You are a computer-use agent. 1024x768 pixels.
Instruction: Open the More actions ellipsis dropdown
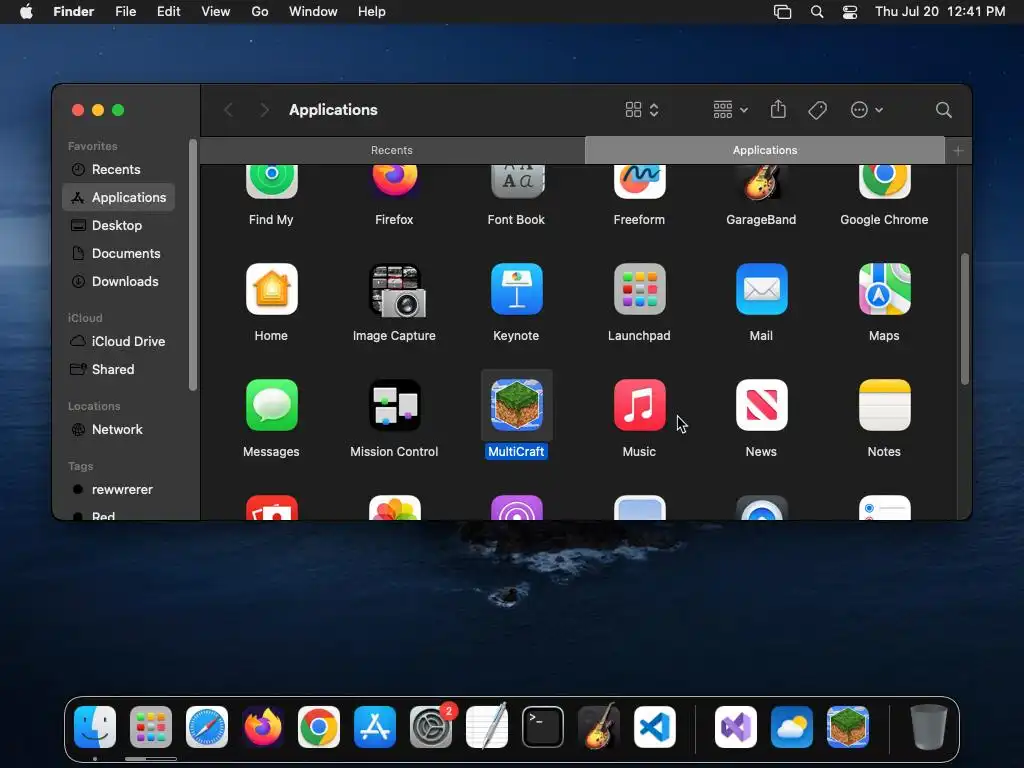867,110
